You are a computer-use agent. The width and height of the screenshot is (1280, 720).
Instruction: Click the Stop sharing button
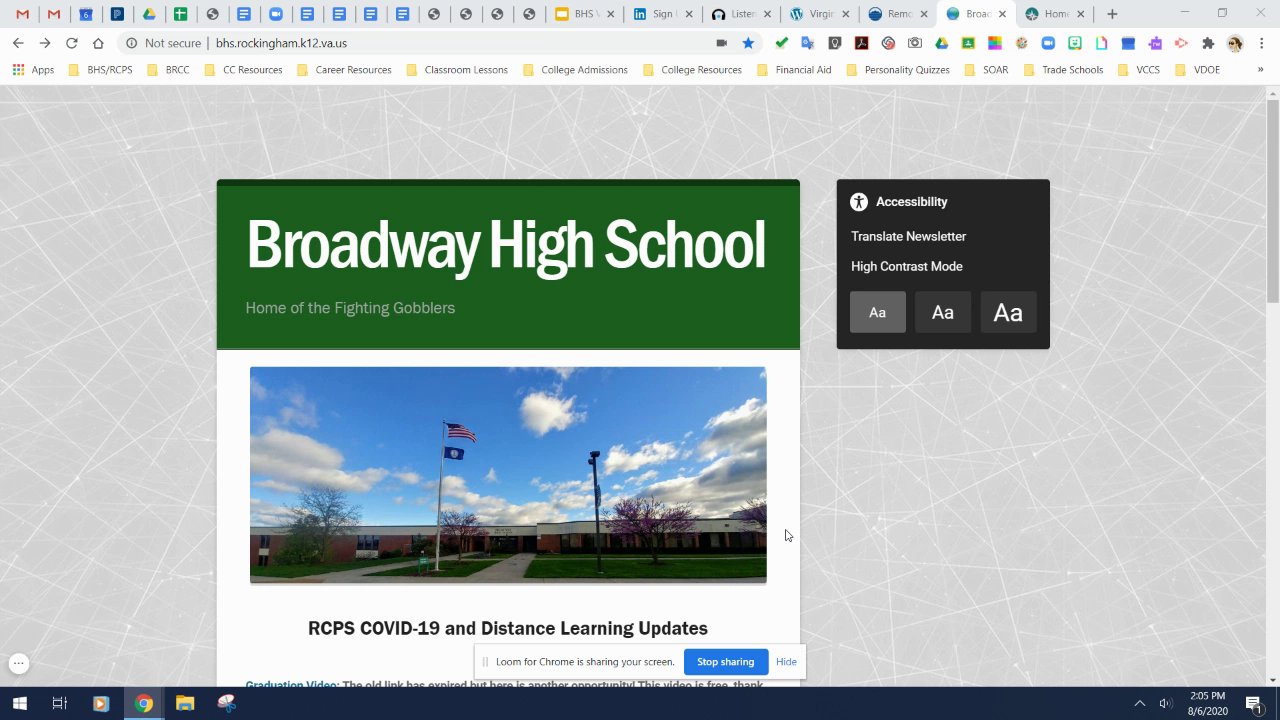coord(726,662)
